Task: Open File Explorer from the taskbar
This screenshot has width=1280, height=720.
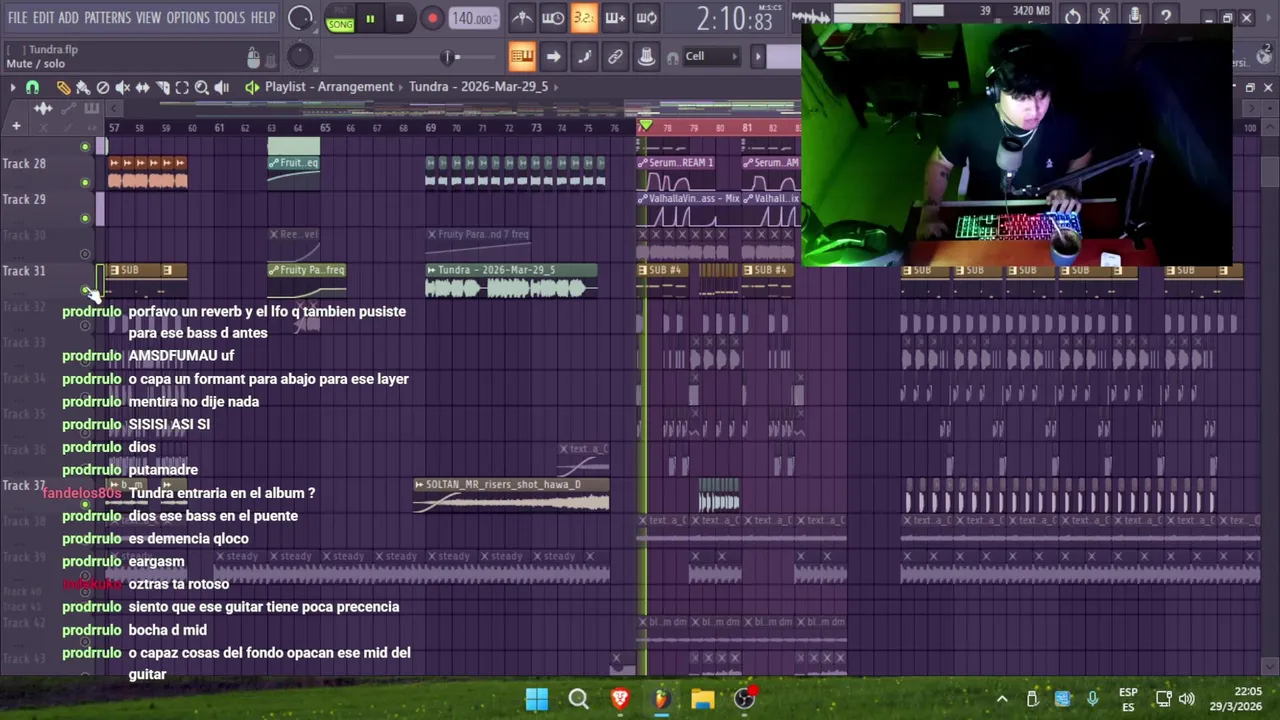Action: 703,699
